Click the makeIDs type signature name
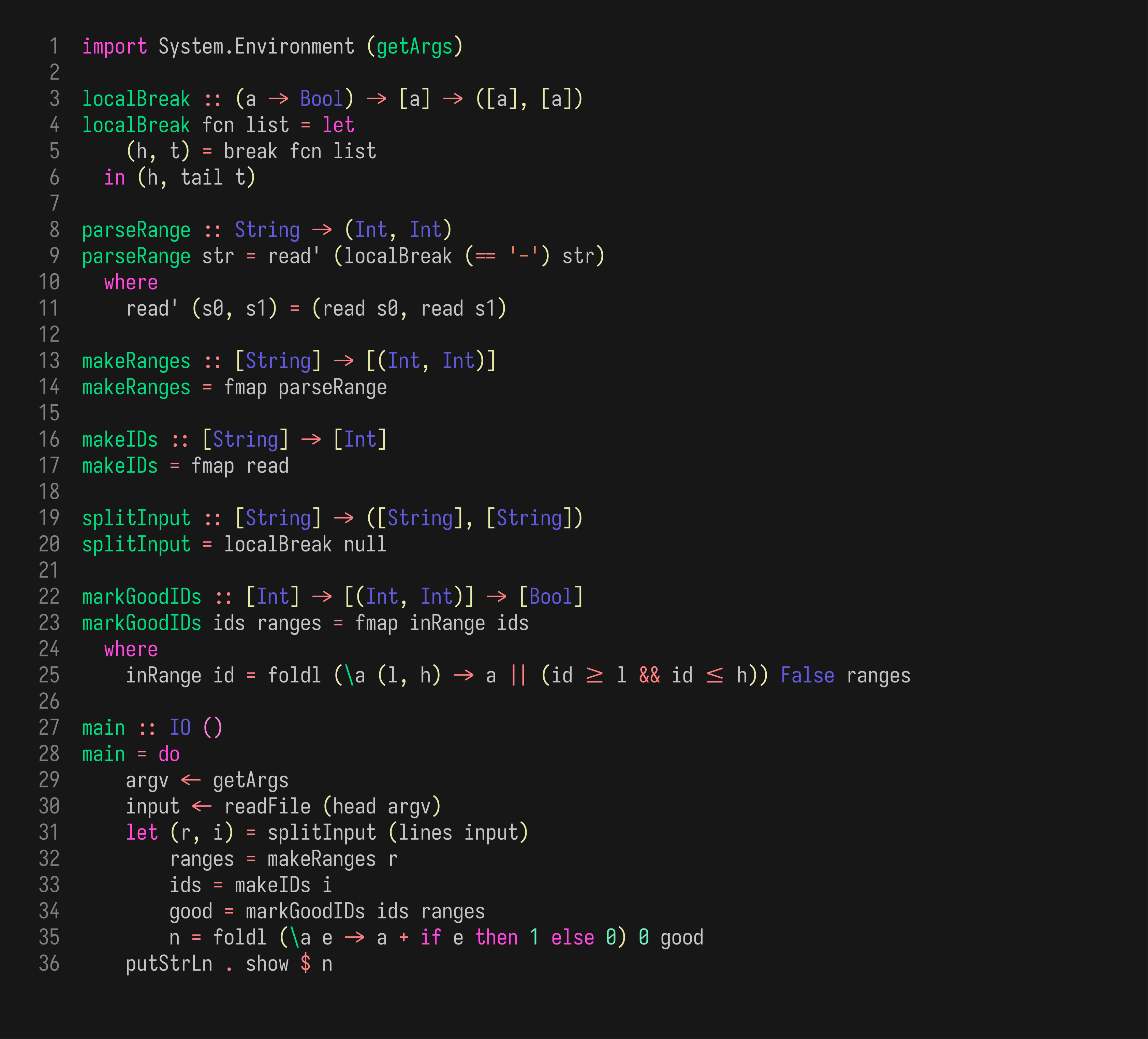Viewport: 1148px width, 1039px height. point(120,439)
